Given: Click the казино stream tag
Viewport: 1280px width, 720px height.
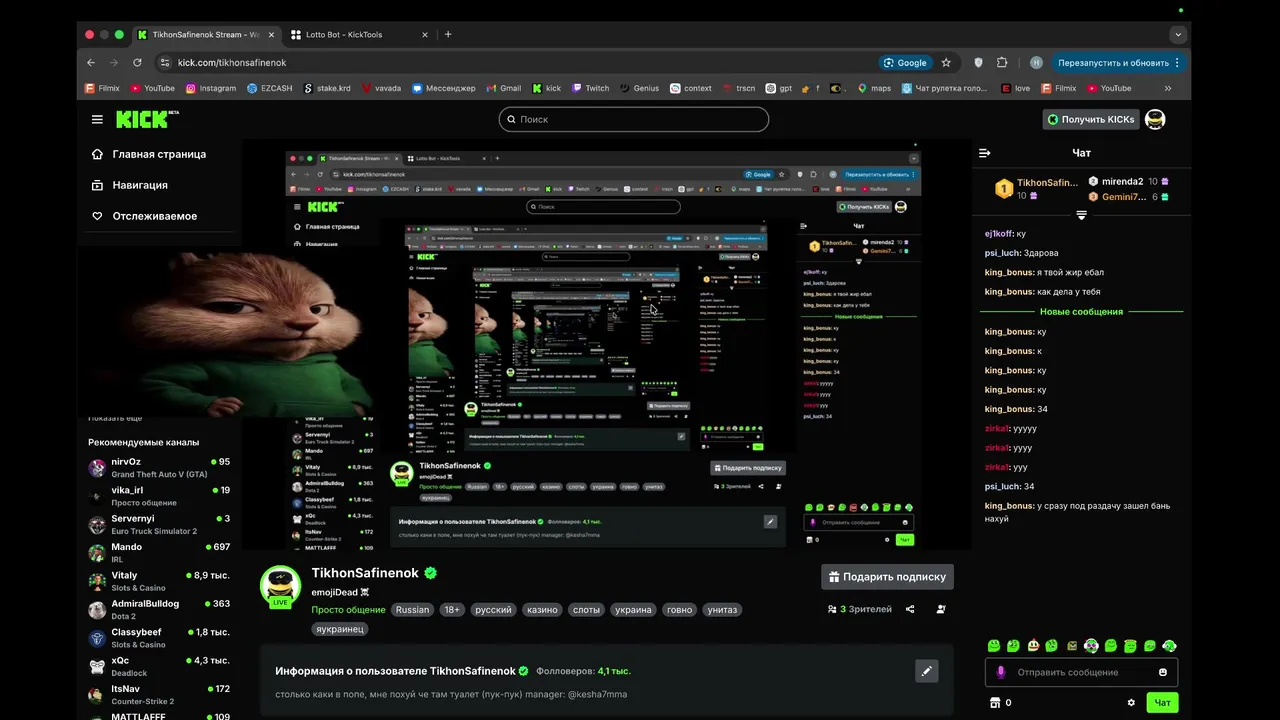Looking at the screenshot, I should coord(542,610).
